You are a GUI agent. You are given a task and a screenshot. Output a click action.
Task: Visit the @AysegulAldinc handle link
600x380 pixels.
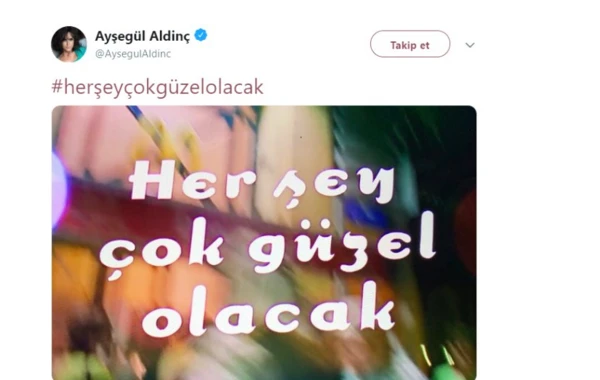(133, 54)
